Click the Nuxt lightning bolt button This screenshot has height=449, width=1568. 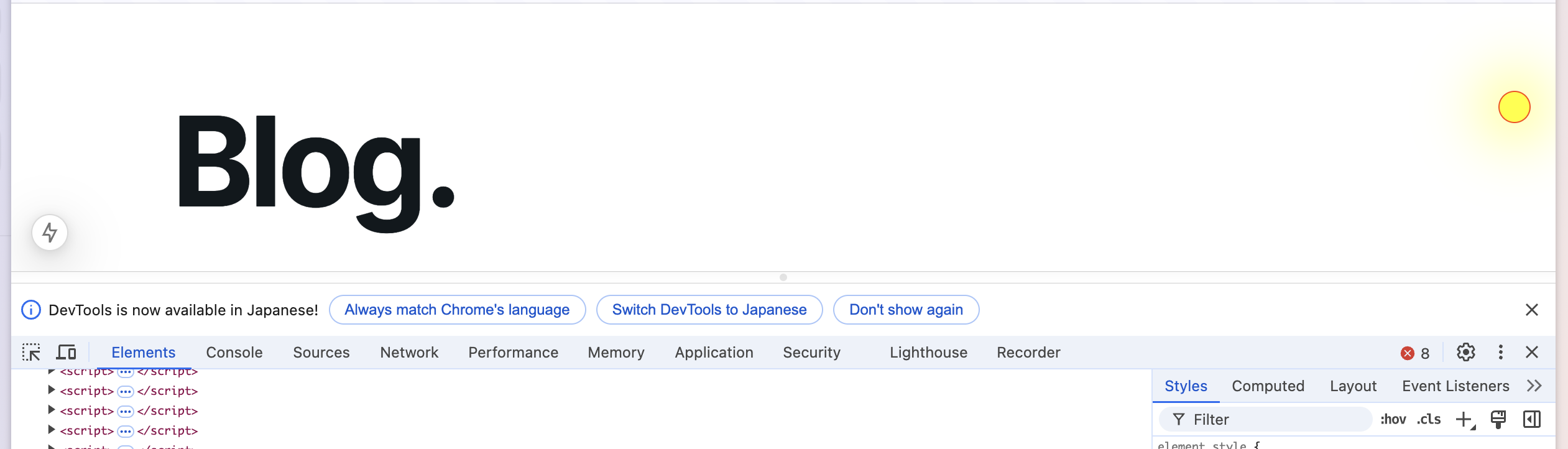(x=50, y=233)
